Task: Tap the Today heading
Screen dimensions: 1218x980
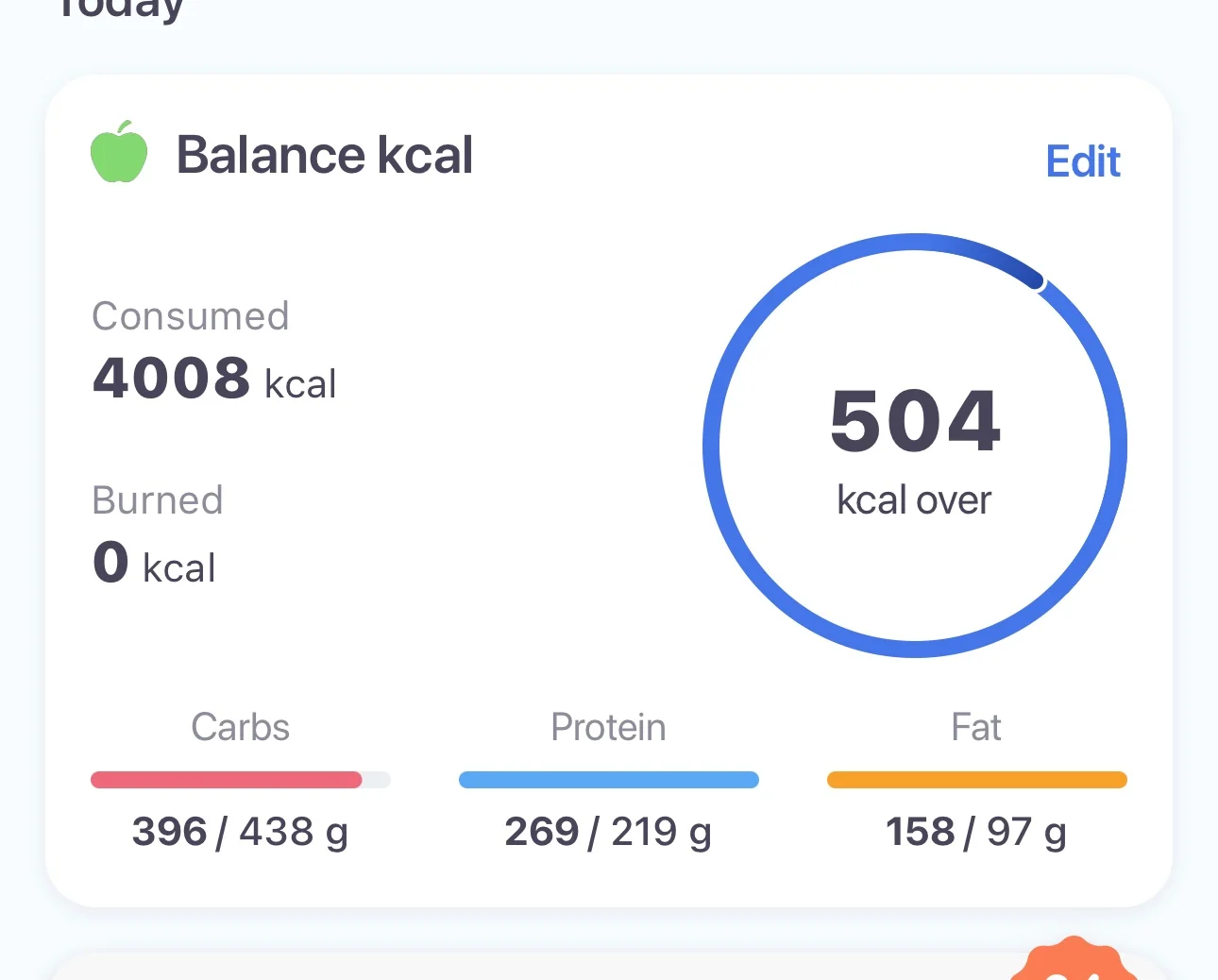Action: tap(121, 9)
